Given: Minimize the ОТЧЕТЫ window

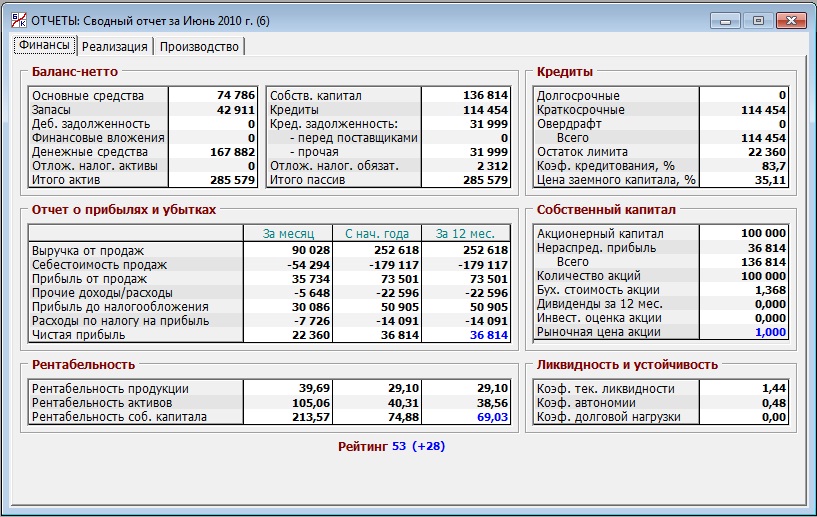Looking at the screenshot, I should coord(725,21).
